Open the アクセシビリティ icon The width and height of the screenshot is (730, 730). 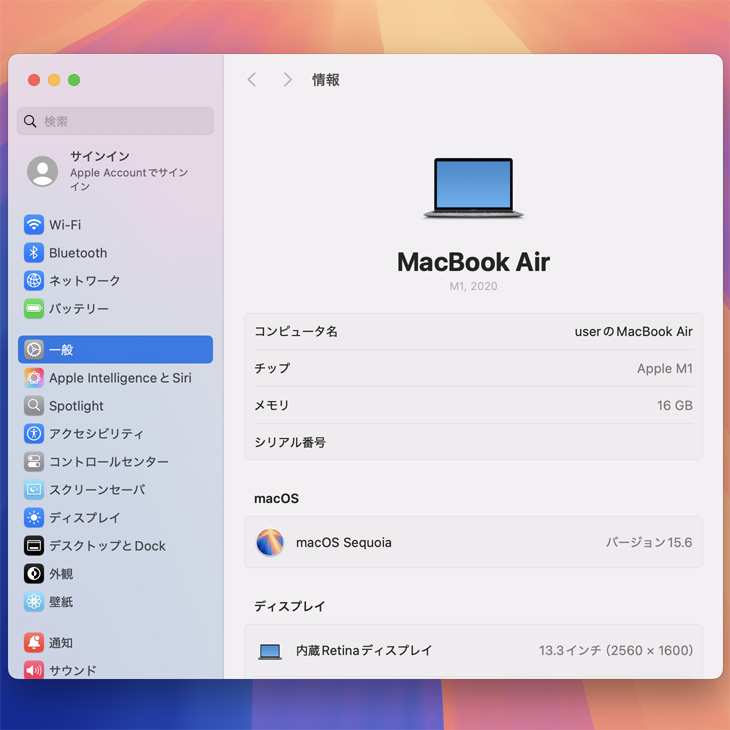[x=34, y=434]
